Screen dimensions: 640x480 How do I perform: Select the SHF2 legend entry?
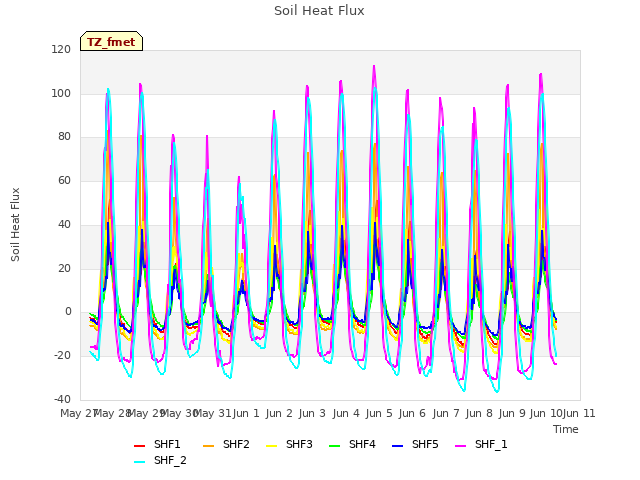click(x=226, y=444)
